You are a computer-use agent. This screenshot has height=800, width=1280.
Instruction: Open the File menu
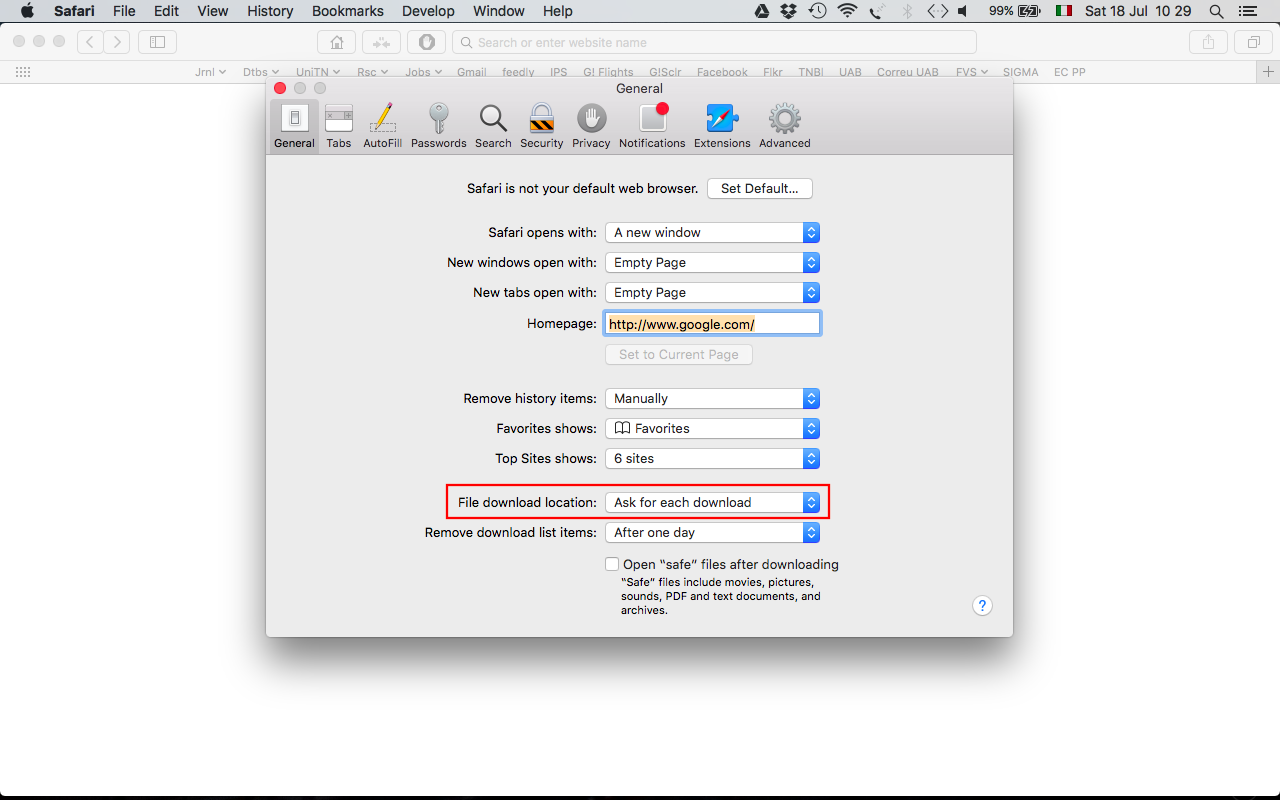coord(124,11)
